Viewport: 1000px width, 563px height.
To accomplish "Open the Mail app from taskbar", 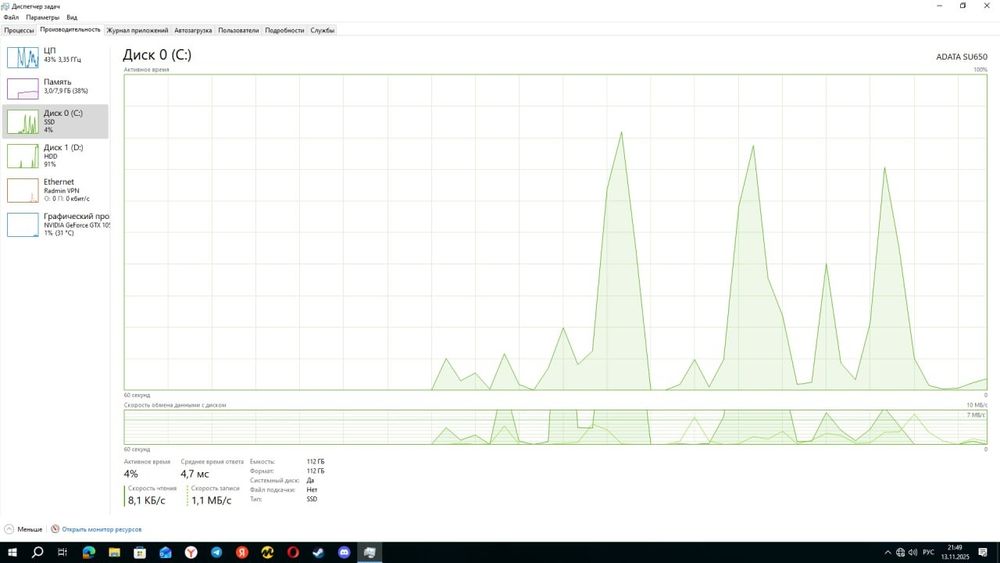I will [165, 553].
